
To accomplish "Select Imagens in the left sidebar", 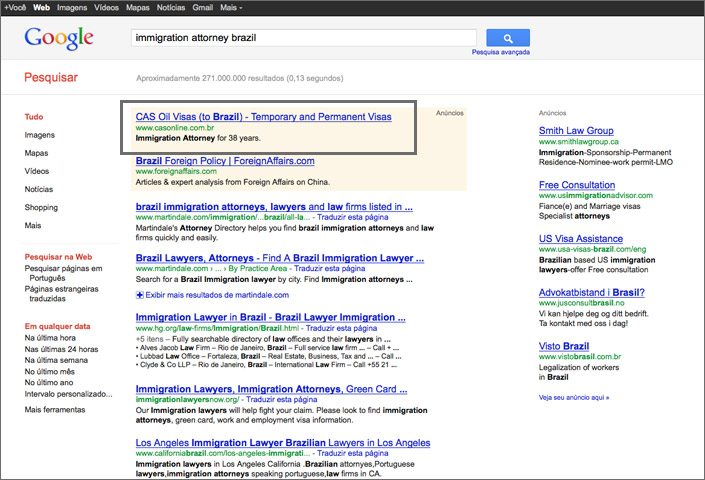I will click(40, 135).
